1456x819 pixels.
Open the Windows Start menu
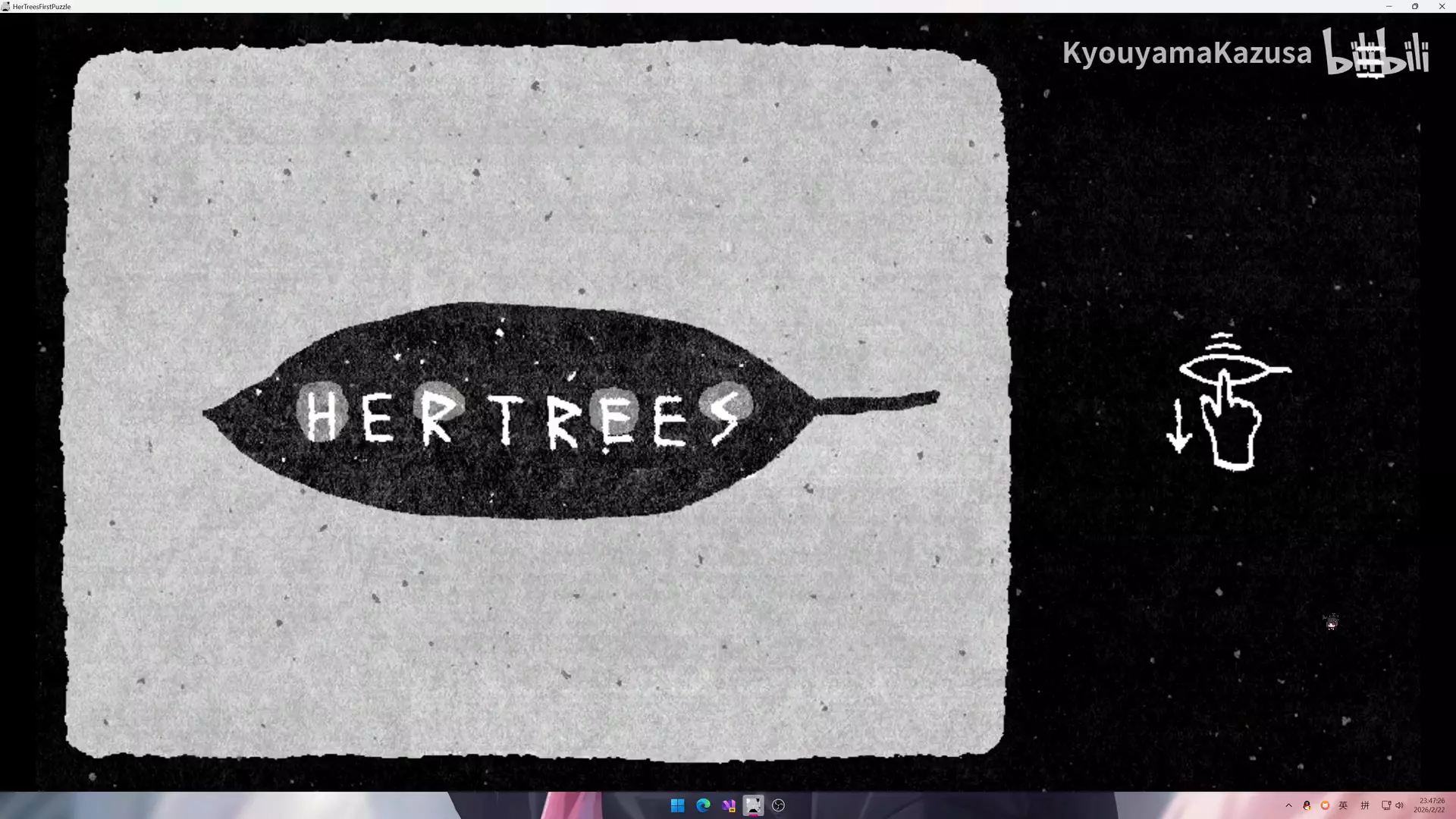[677, 805]
